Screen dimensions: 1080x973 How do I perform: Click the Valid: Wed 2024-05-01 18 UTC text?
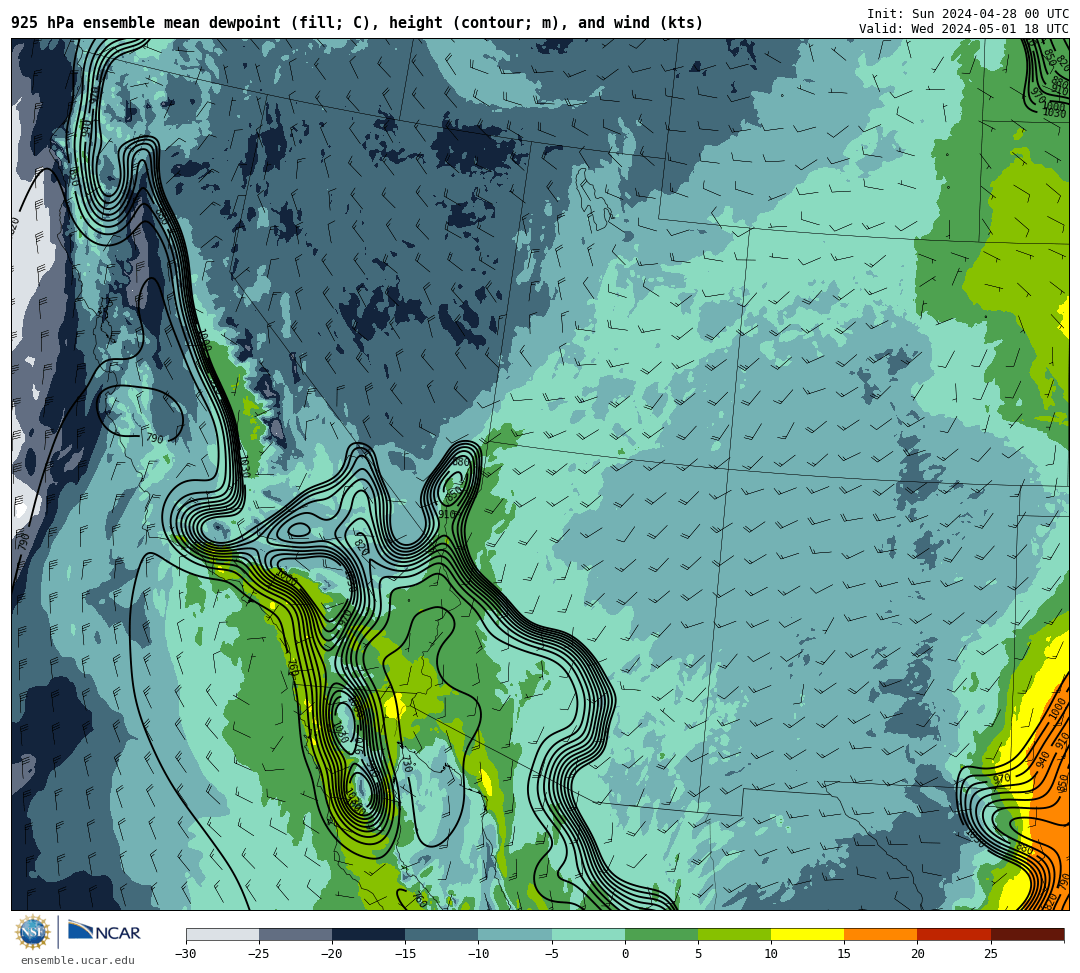(x=964, y=29)
